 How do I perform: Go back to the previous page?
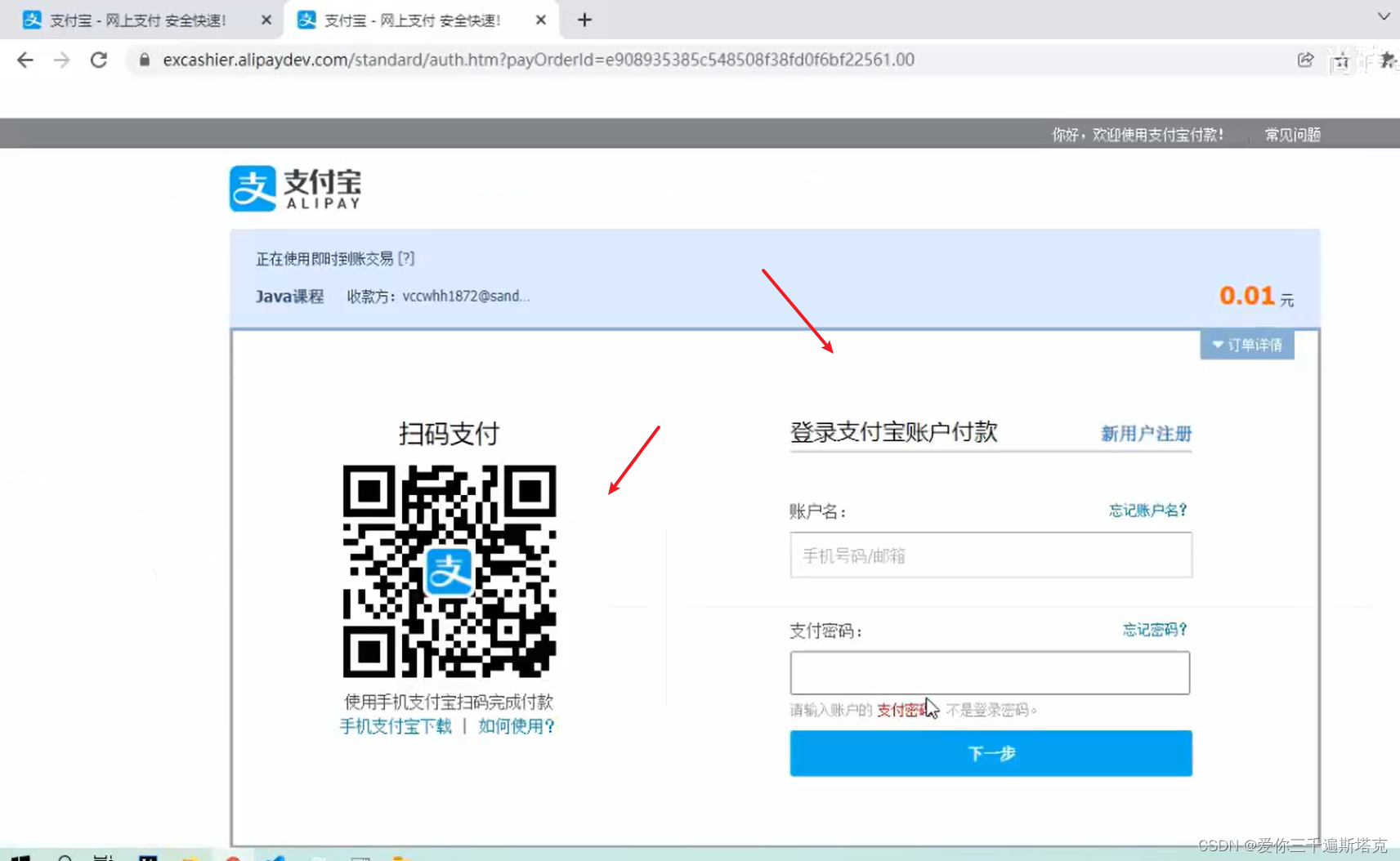point(25,60)
